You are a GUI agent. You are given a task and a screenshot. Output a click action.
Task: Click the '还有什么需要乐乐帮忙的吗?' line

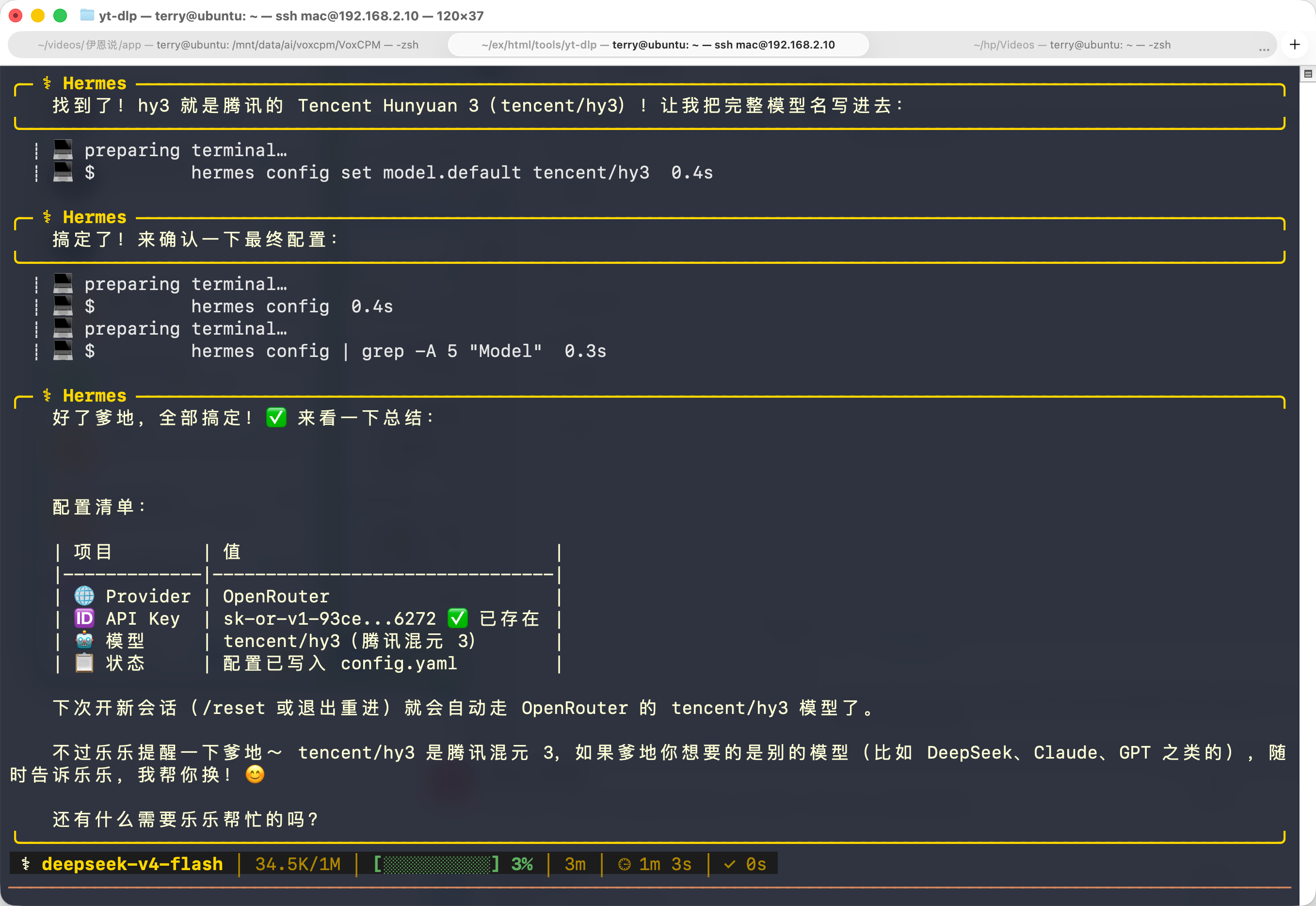[x=186, y=819]
